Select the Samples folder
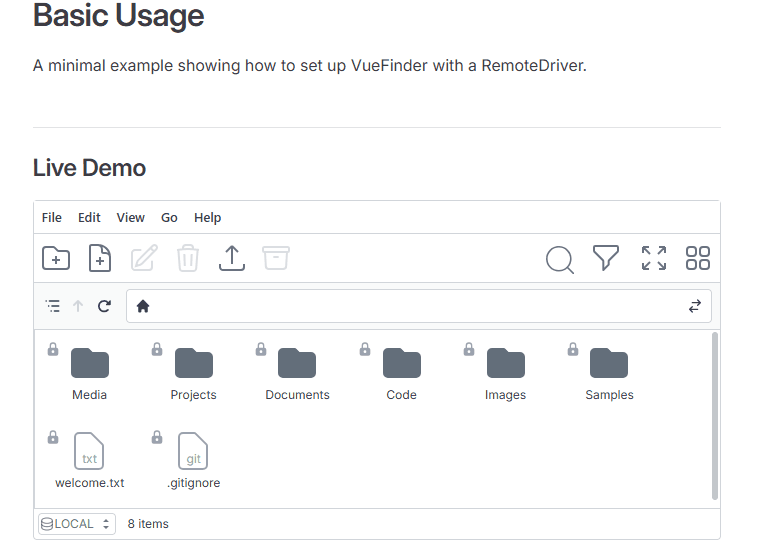The width and height of the screenshot is (758, 552). pyautogui.click(x=609, y=363)
